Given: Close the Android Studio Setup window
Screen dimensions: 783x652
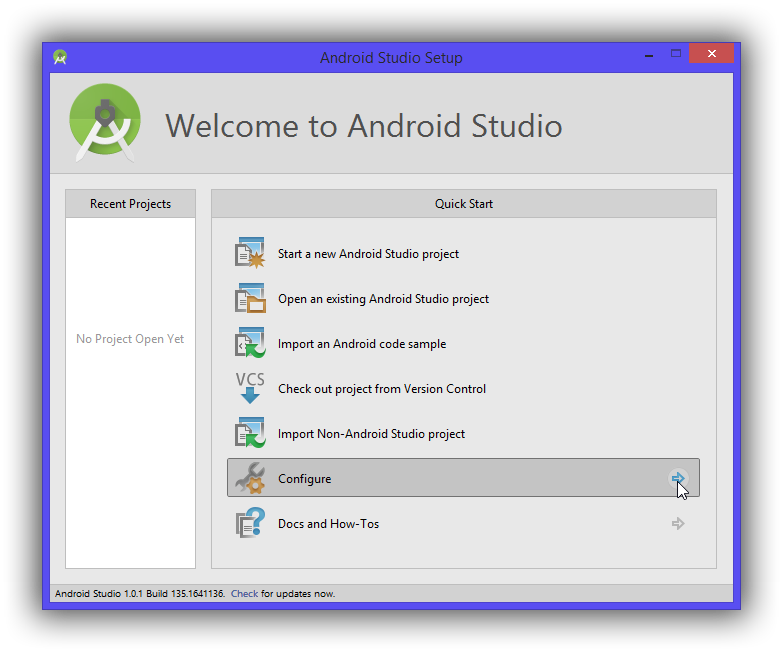Looking at the screenshot, I should pyautogui.click(x=712, y=53).
